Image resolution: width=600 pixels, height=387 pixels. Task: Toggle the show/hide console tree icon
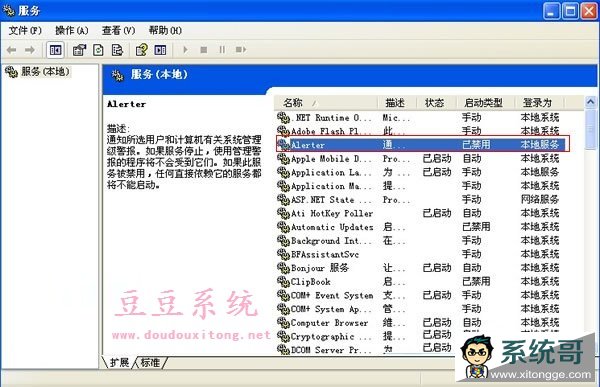[x=55, y=50]
